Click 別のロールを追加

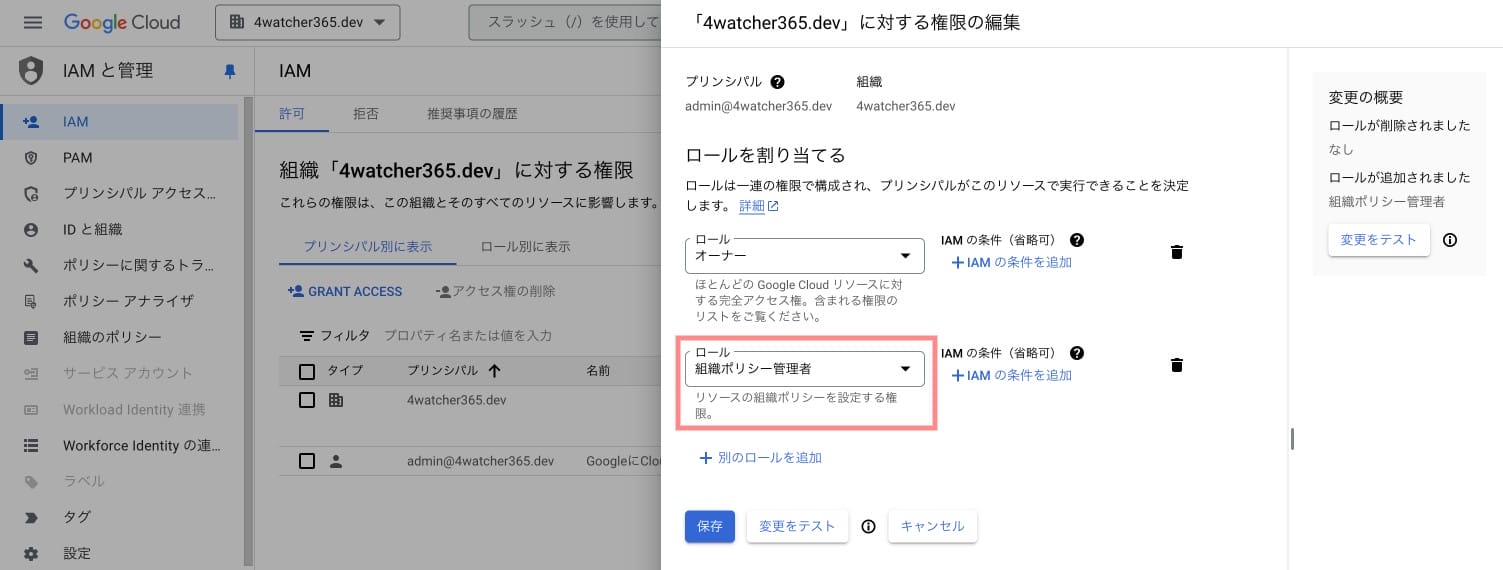click(760, 457)
